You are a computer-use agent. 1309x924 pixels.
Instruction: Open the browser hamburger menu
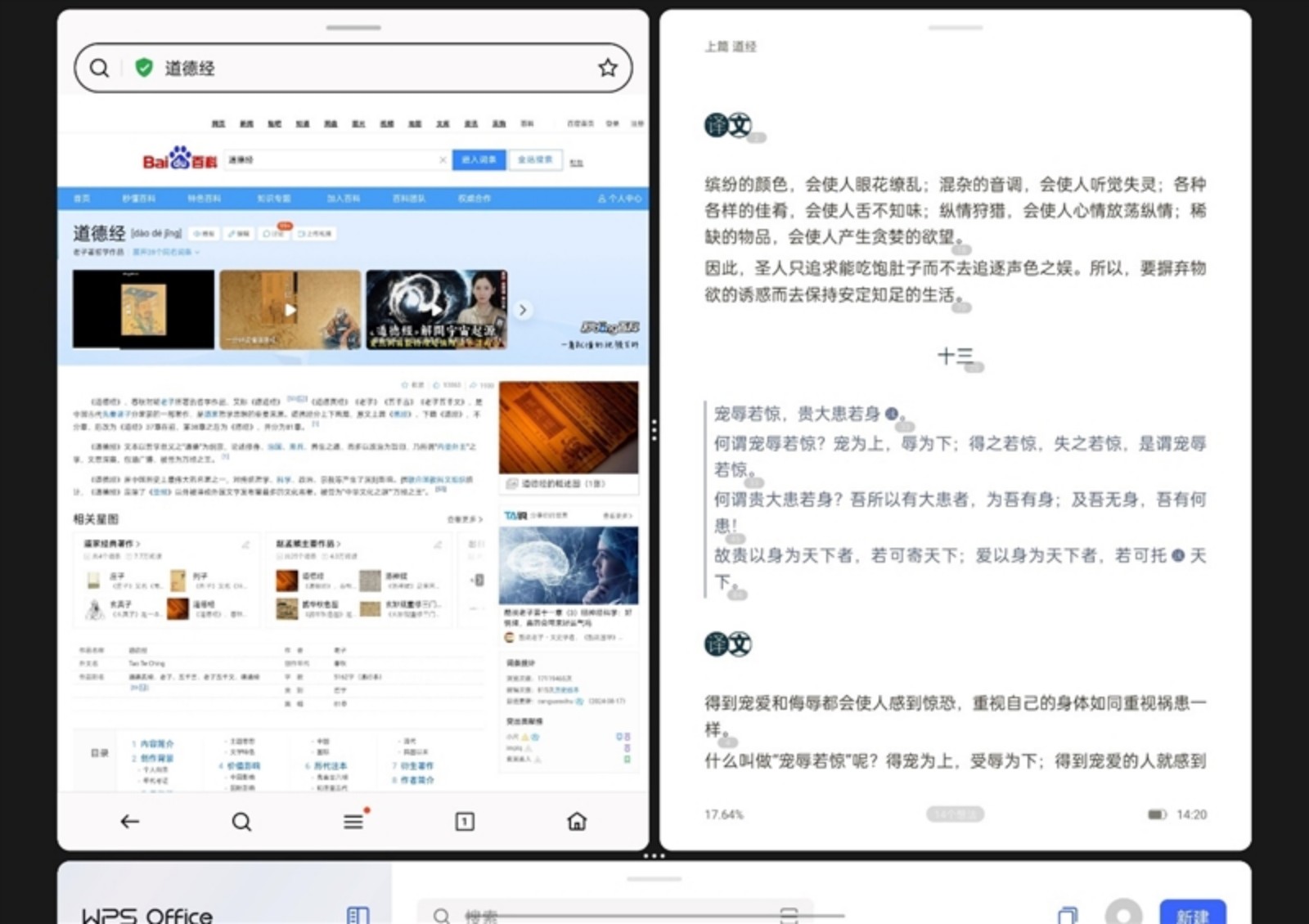click(353, 822)
